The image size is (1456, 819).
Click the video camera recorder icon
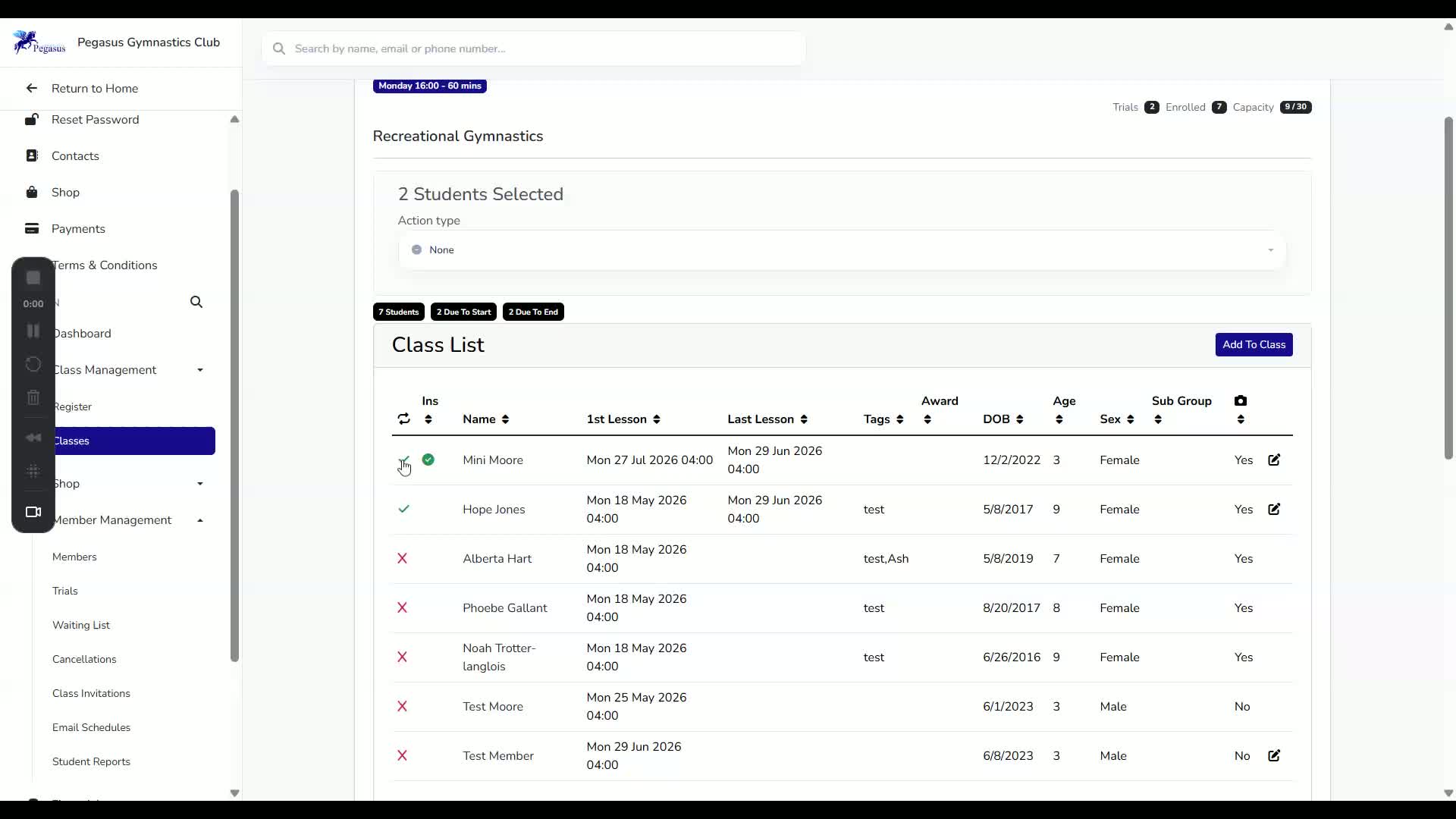point(33,512)
